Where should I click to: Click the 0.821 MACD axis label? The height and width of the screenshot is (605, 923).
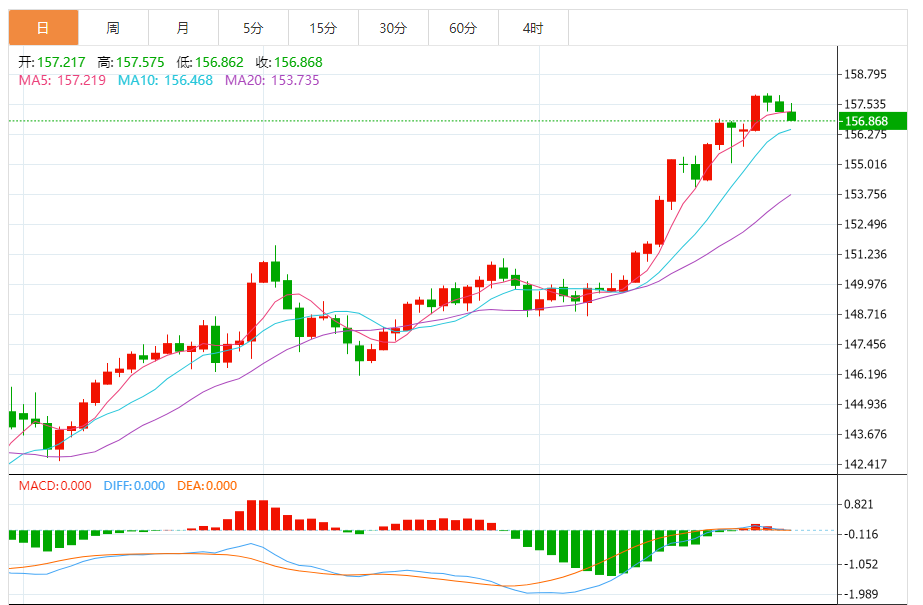pos(859,504)
